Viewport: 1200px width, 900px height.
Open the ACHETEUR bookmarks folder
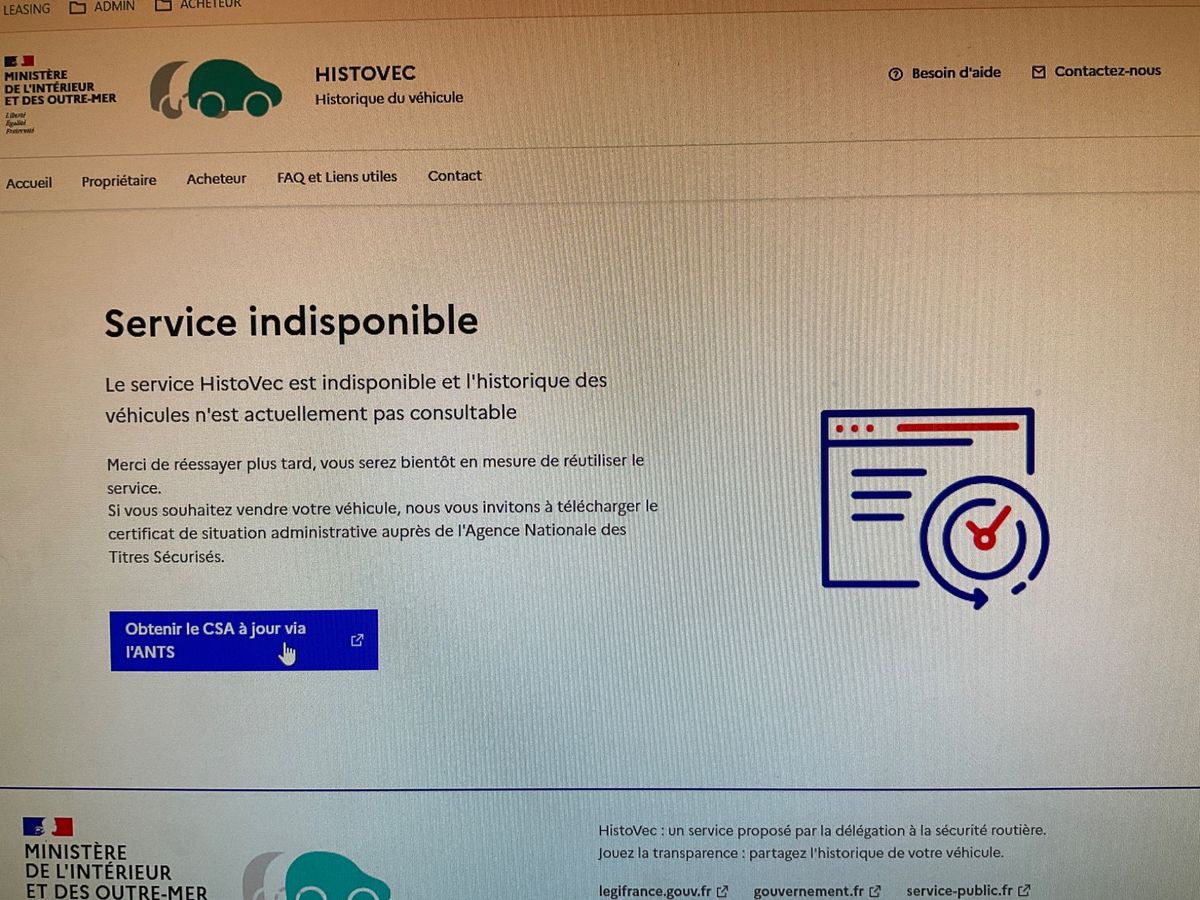click(x=199, y=5)
